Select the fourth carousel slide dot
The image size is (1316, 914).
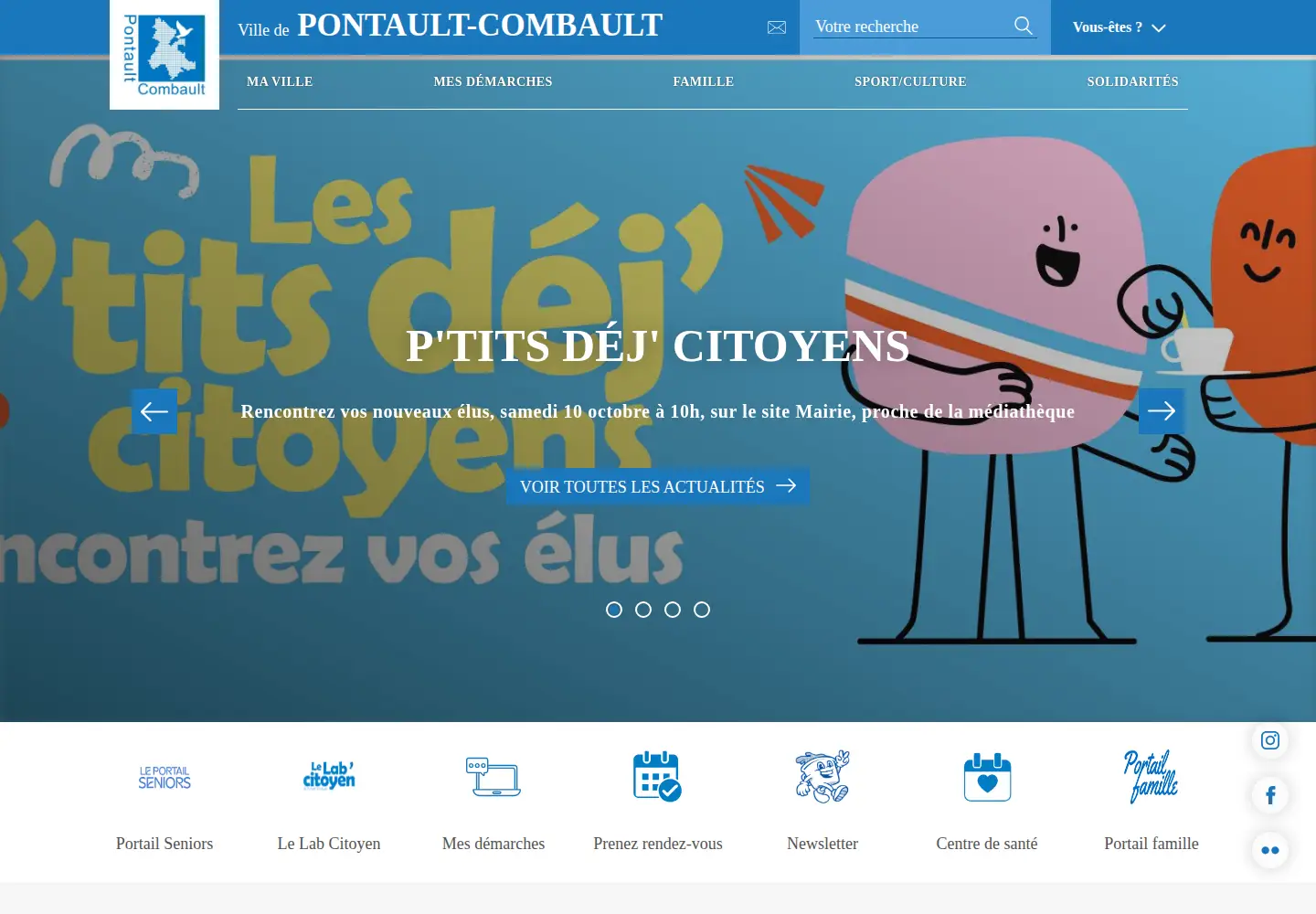point(702,610)
